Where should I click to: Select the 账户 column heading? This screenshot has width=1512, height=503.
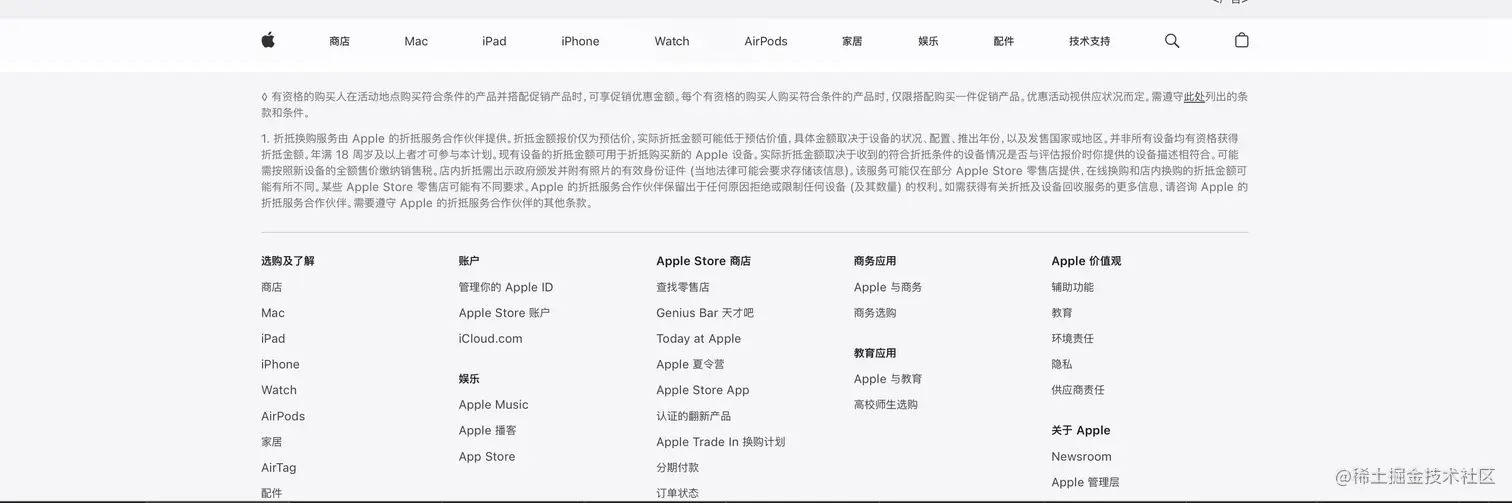(469, 261)
